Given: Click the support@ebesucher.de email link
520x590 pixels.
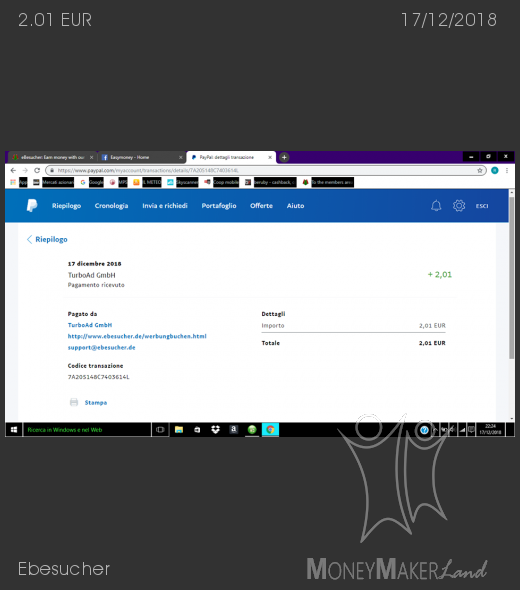Looking at the screenshot, I should (x=102, y=347).
